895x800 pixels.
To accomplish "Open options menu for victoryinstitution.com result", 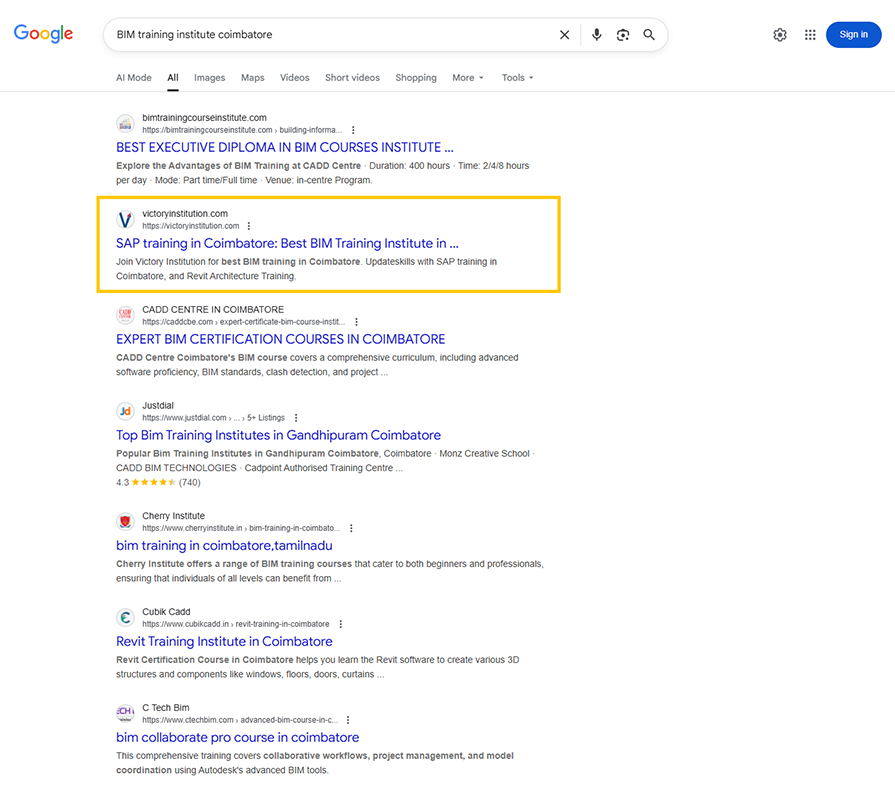I will [249, 226].
